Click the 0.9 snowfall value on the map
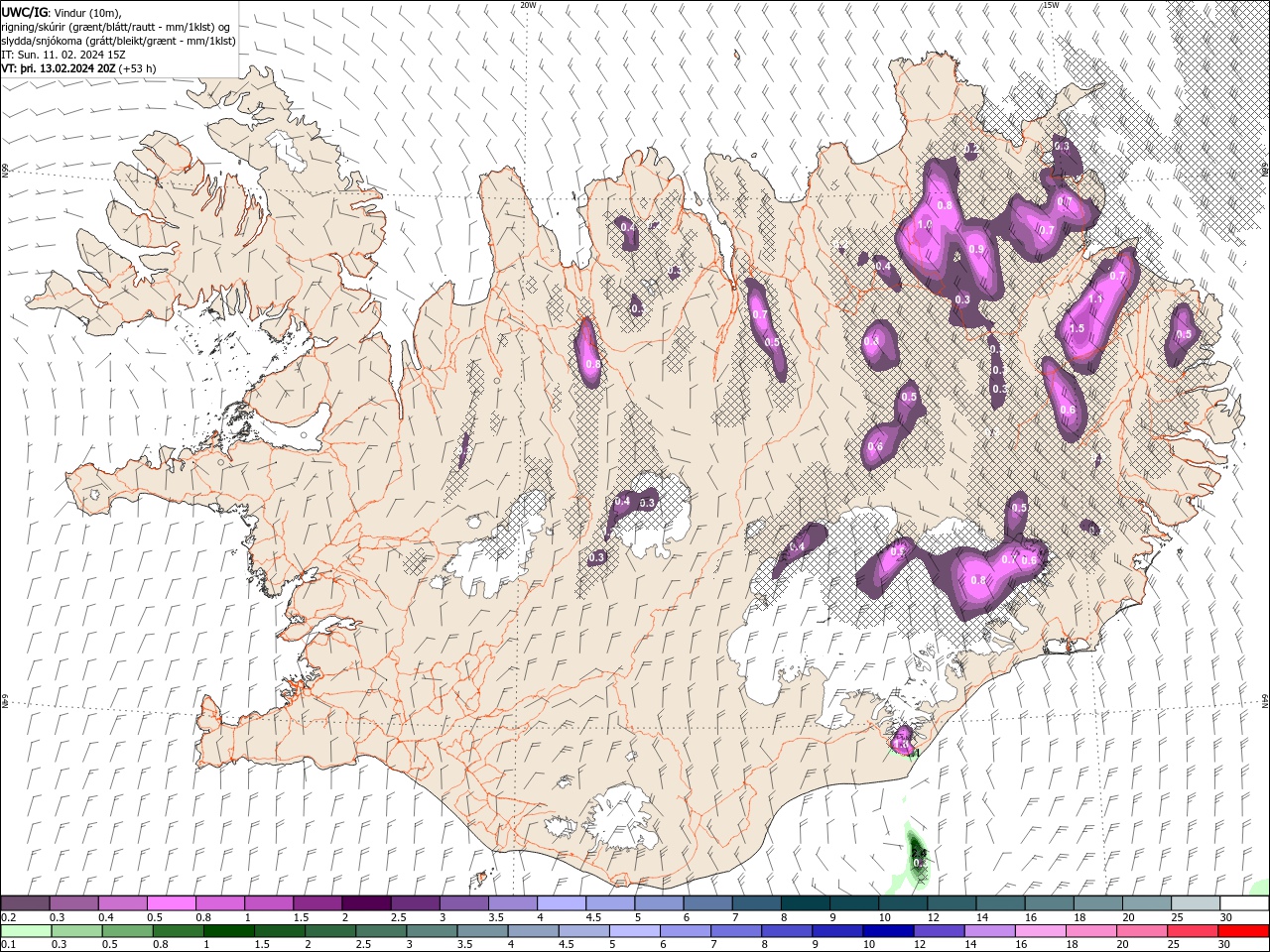Screen dimensions: 1270x952 click(976, 250)
